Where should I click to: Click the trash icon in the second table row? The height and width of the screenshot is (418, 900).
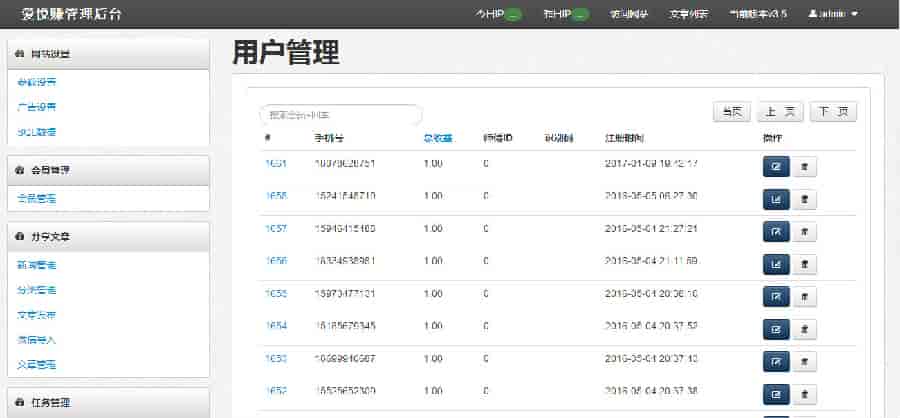coord(805,199)
